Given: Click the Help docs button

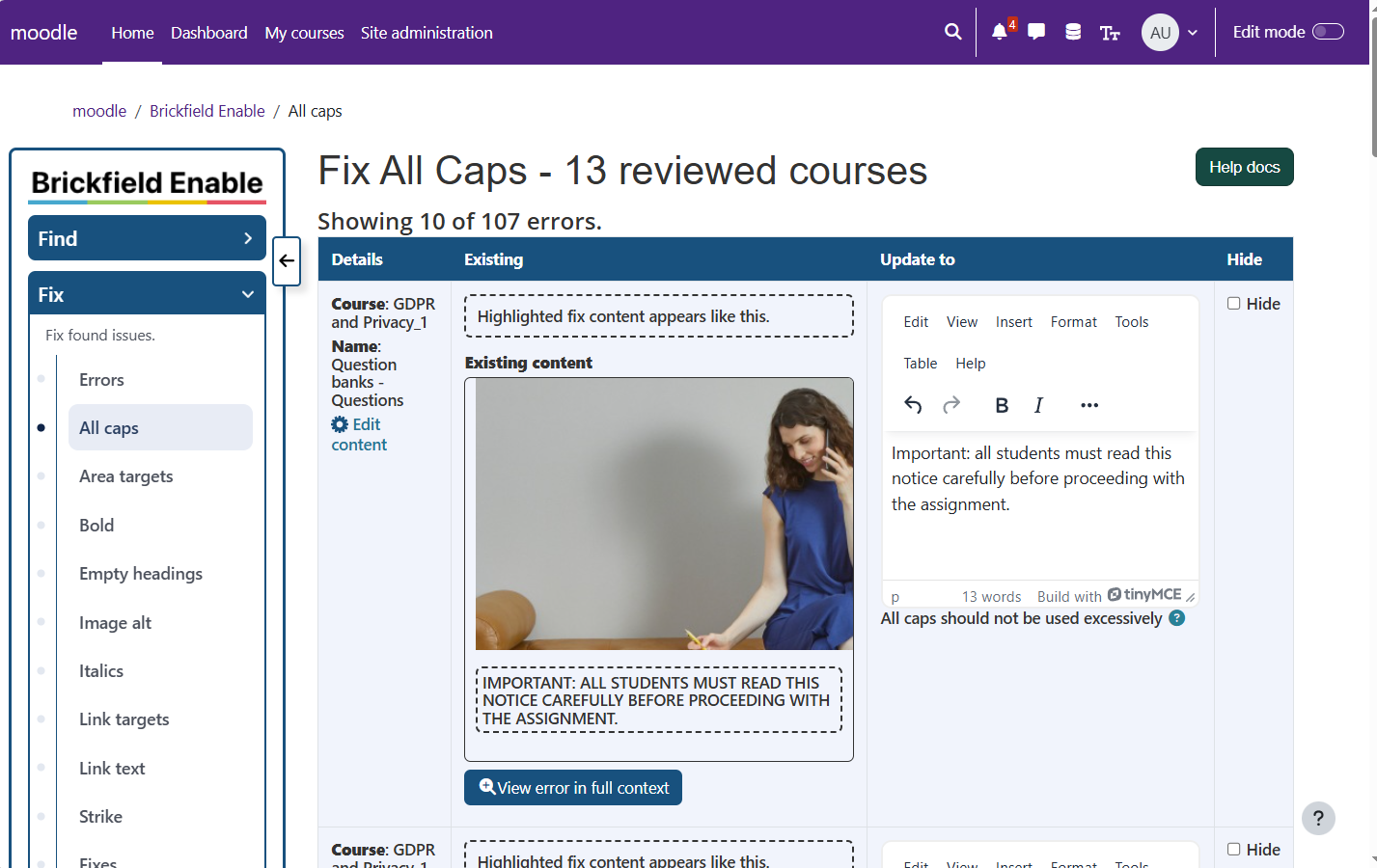Looking at the screenshot, I should 1244,167.
